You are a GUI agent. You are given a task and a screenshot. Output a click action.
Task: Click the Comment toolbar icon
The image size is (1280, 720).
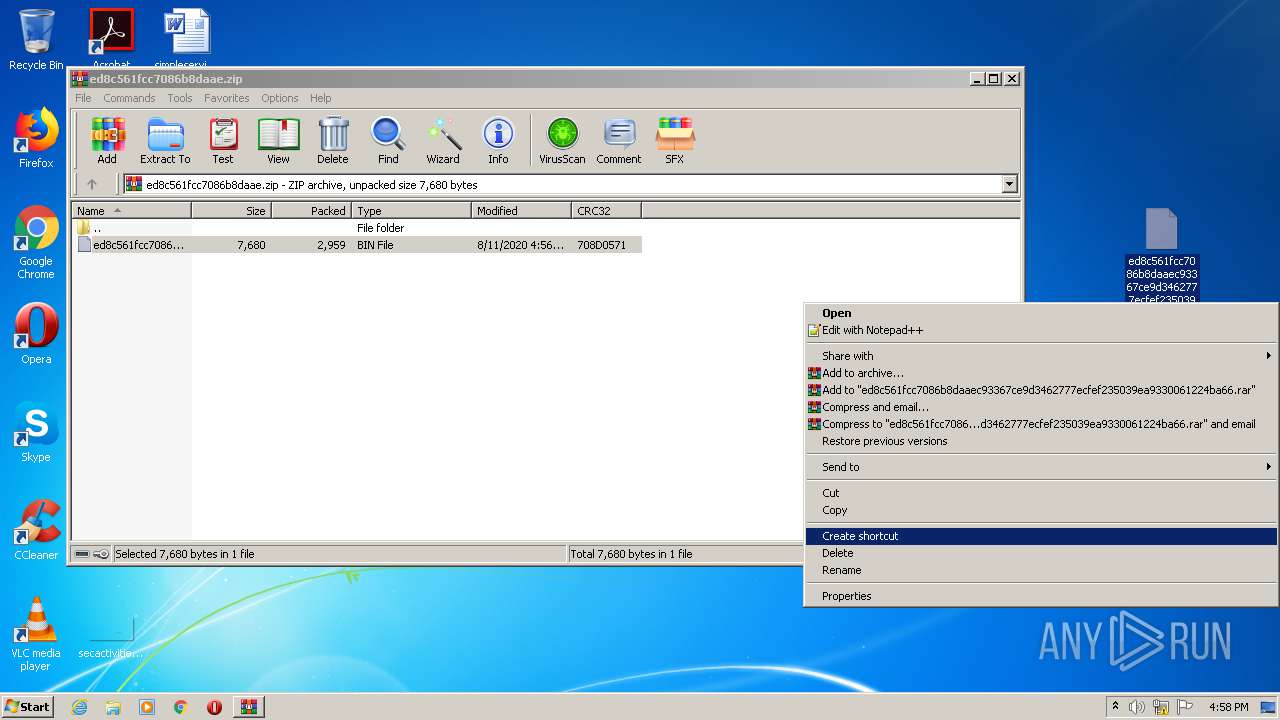click(619, 140)
